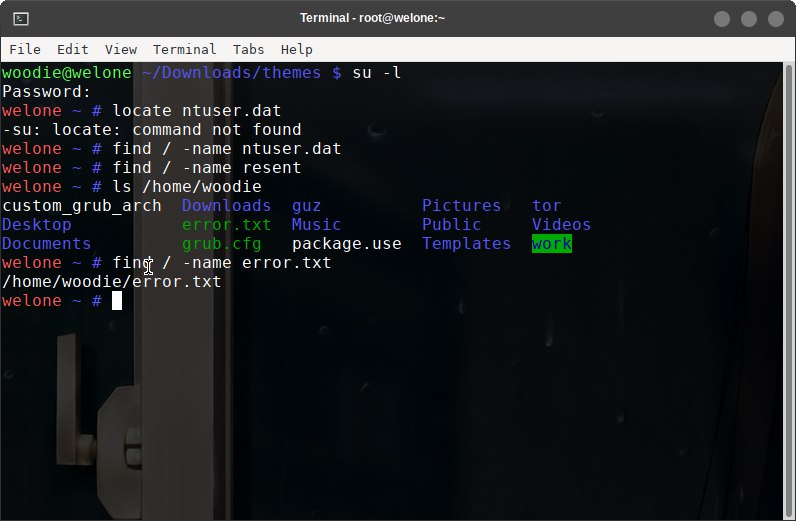Image resolution: width=796 pixels, height=521 pixels.
Task: Click the block cursor at the last prompt
Action: pyautogui.click(x=117, y=301)
